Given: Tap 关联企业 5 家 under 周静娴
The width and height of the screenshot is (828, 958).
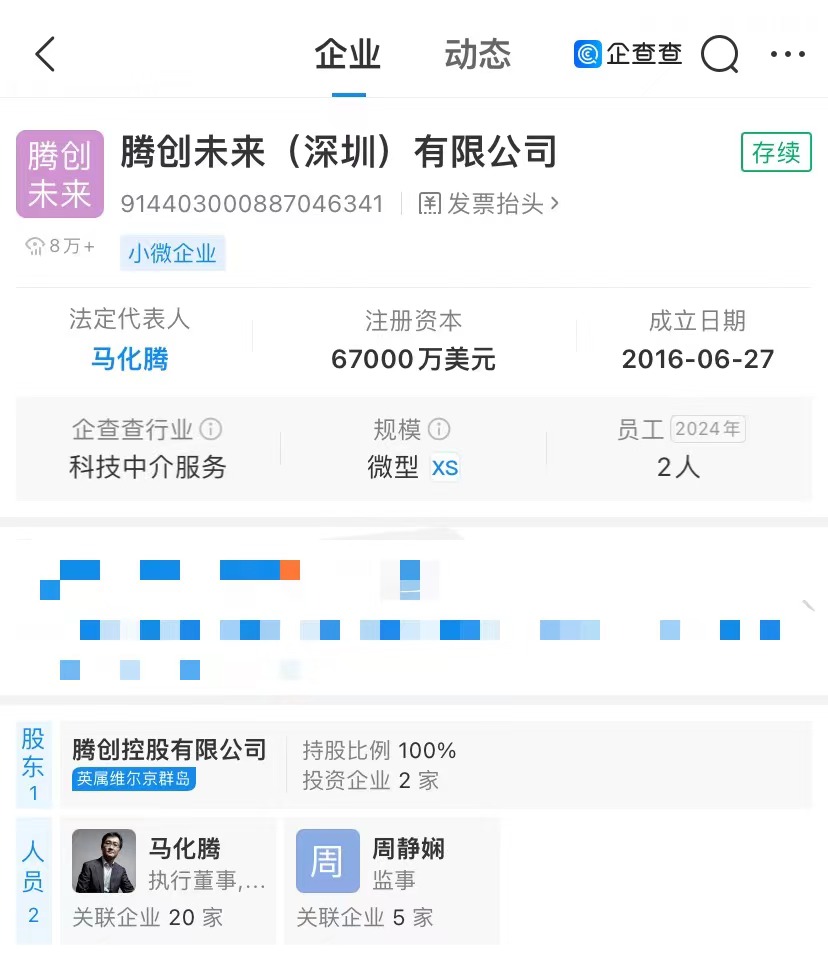Looking at the screenshot, I should (x=365, y=917).
